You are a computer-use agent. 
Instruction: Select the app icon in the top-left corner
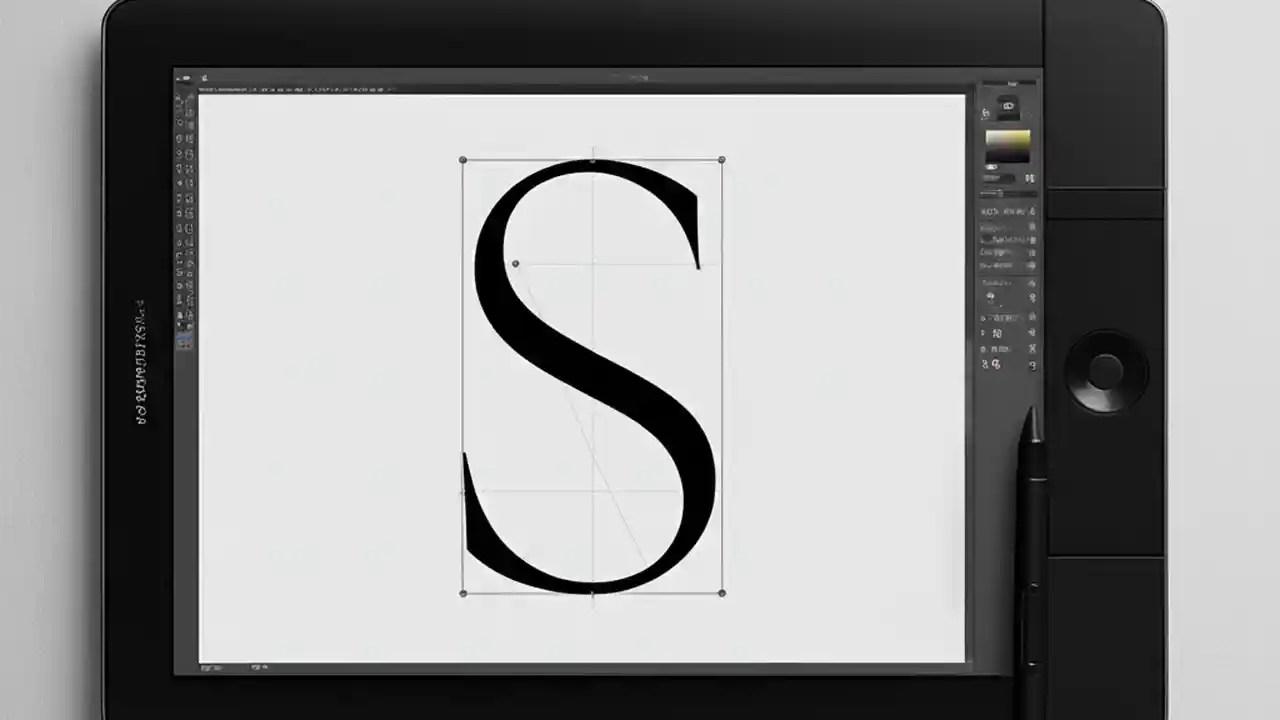[x=183, y=78]
